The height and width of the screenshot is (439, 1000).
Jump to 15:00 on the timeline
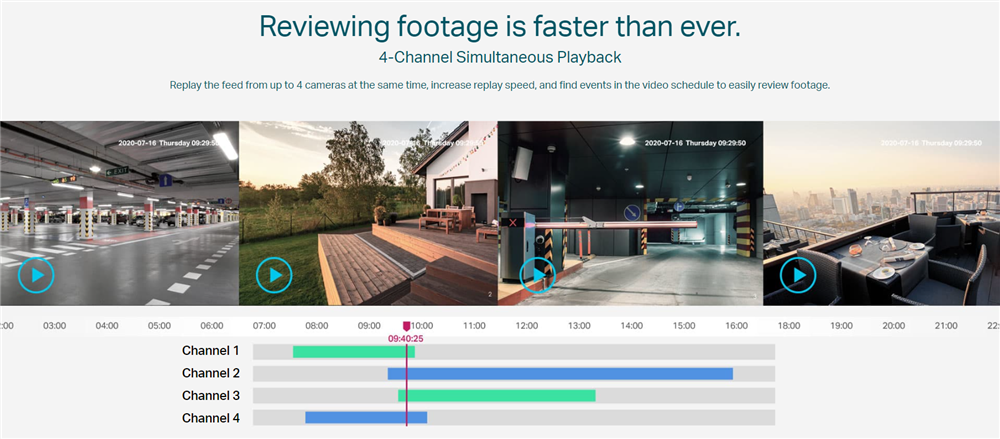click(x=684, y=326)
